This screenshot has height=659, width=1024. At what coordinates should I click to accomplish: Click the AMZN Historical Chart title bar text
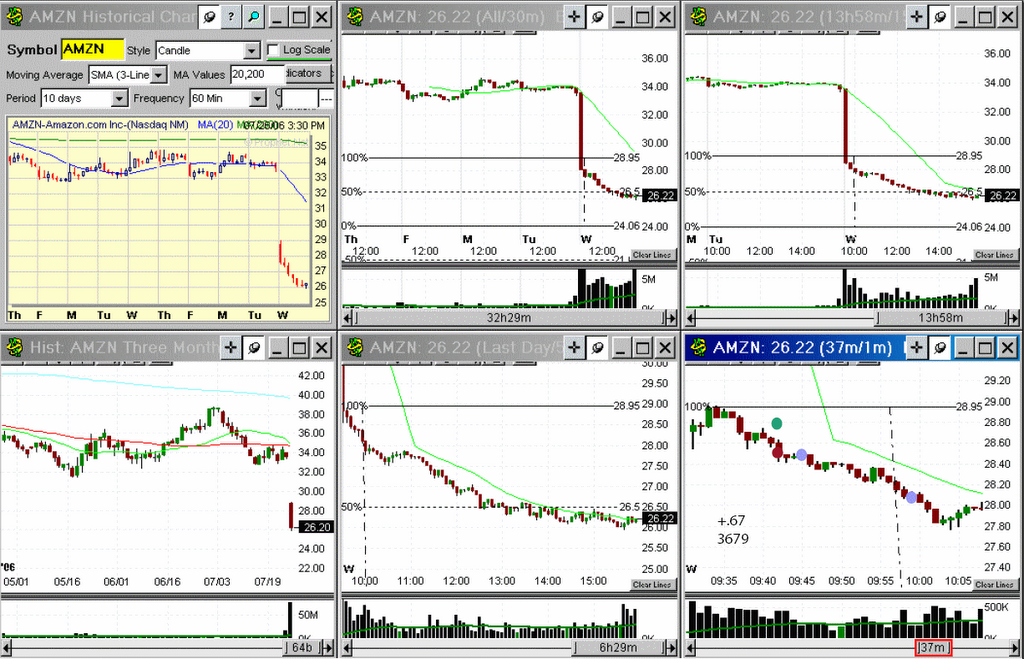112,17
